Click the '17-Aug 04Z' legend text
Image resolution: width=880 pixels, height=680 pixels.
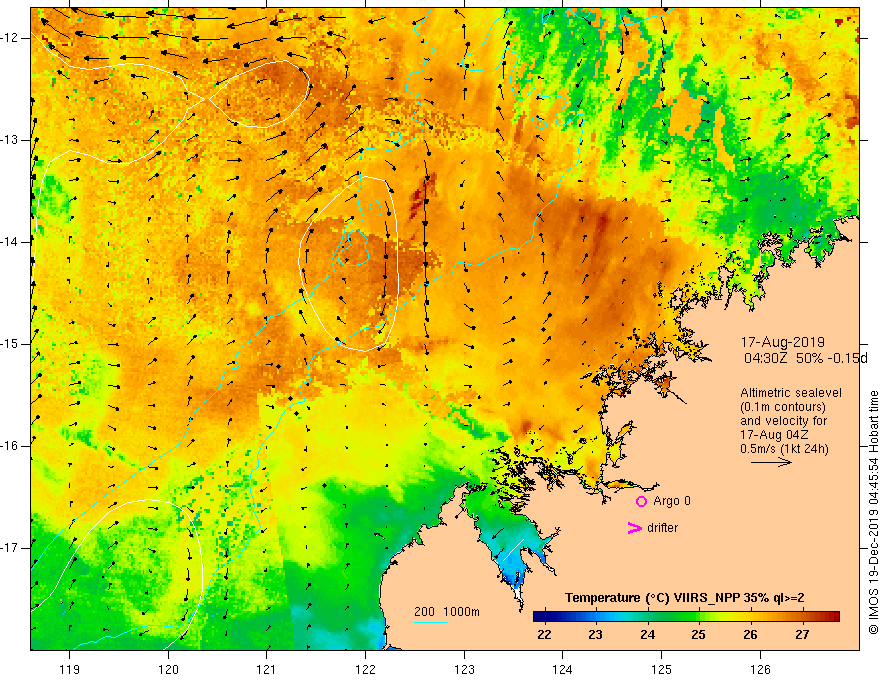pos(776,435)
